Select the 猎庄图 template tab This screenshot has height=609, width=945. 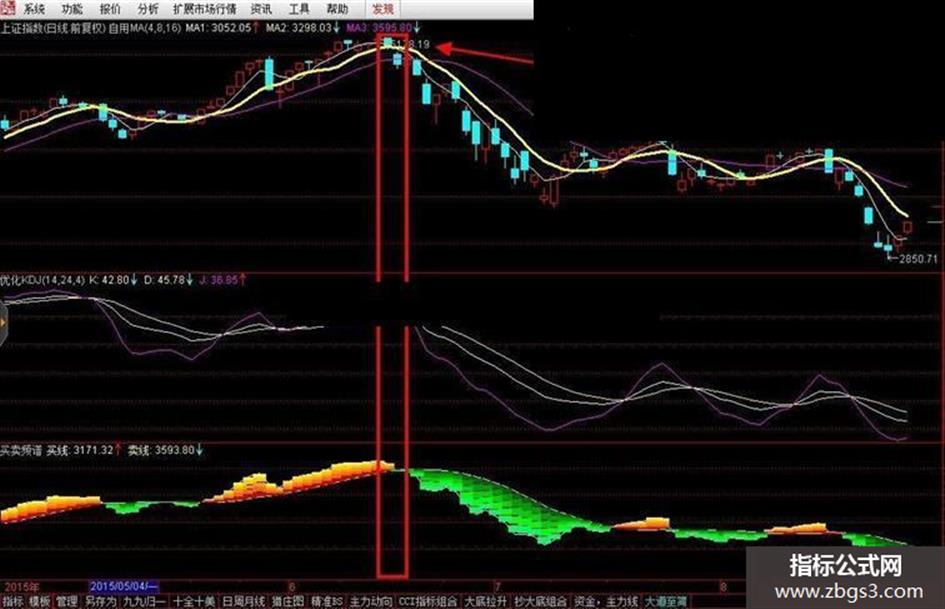[287, 601]
